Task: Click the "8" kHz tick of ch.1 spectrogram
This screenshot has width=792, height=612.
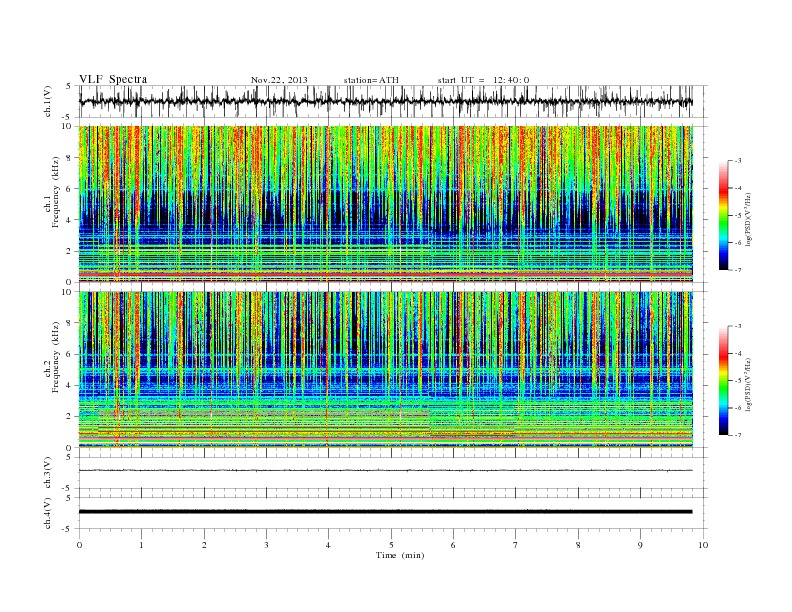Action: (x=70, y=158)
